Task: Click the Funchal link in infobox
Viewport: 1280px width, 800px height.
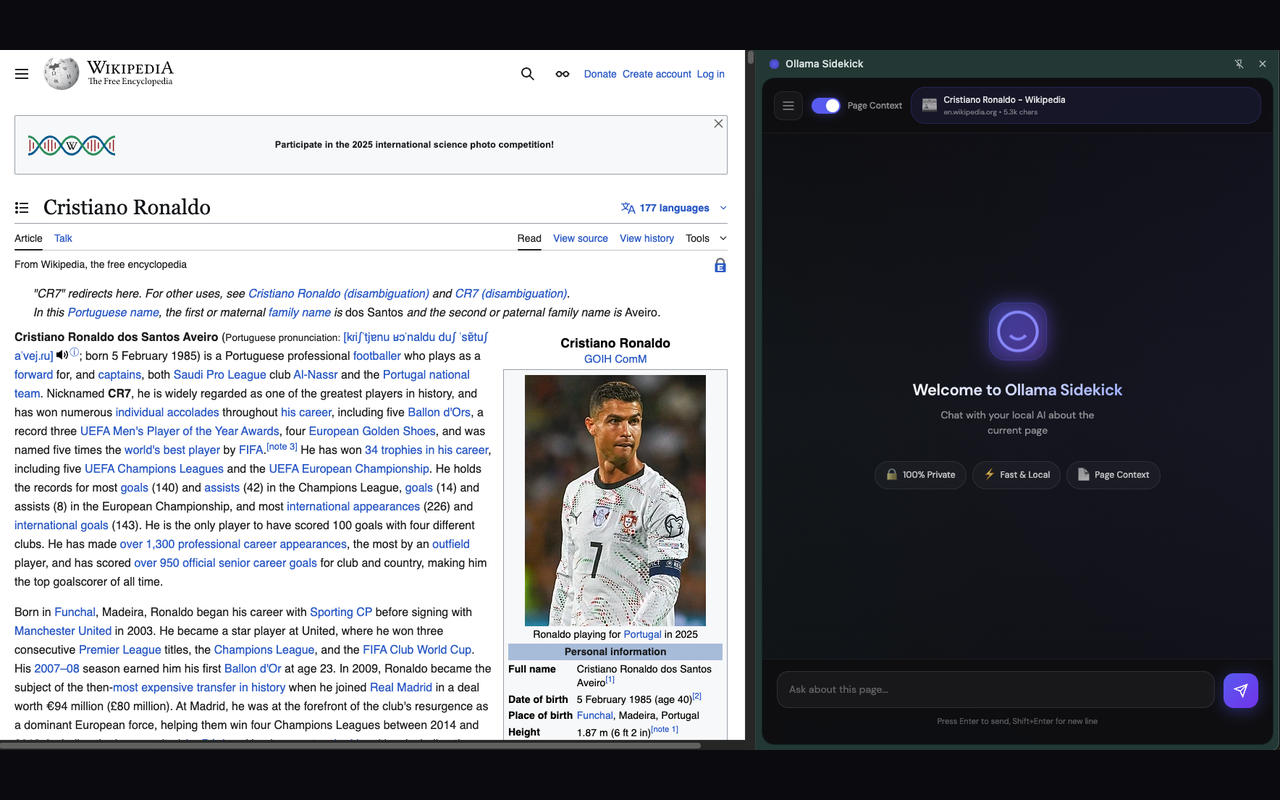Action: pyautogui.click(x=595, y=716)
